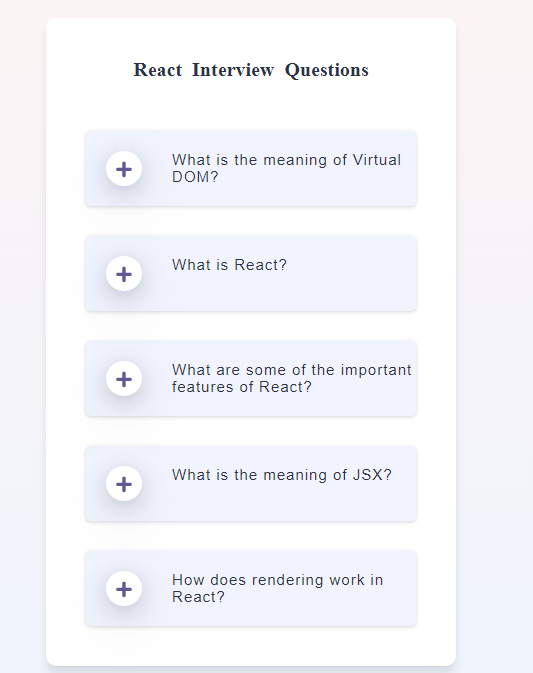The height and width of the screenshot is (673, 533).
Task: Expand rendering question using plus icon
Action: [124, 588]
